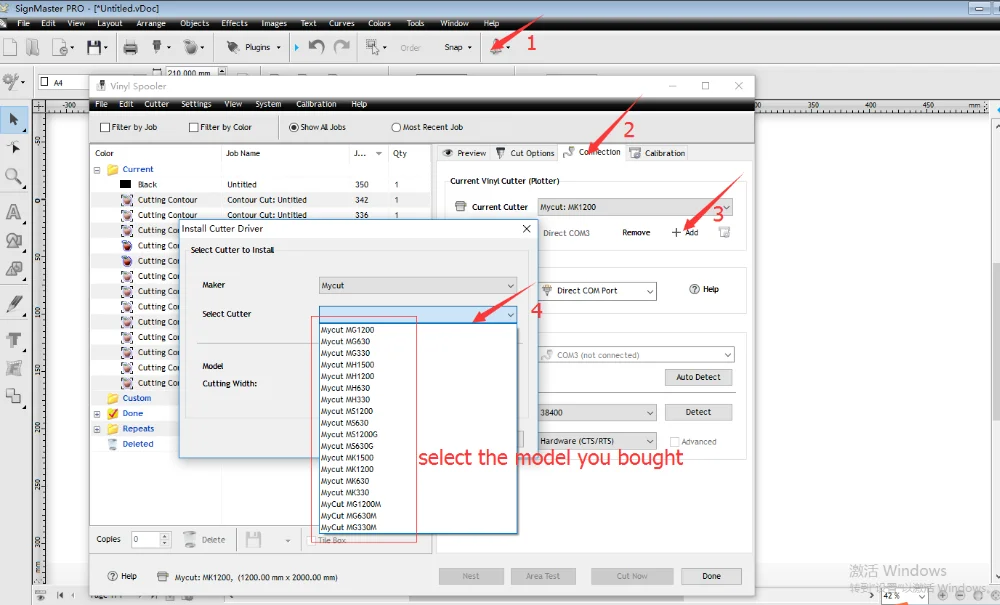Click the Redo arrow icon
The height and width of the screenshot is (605, 1000).
coord(342,47)
